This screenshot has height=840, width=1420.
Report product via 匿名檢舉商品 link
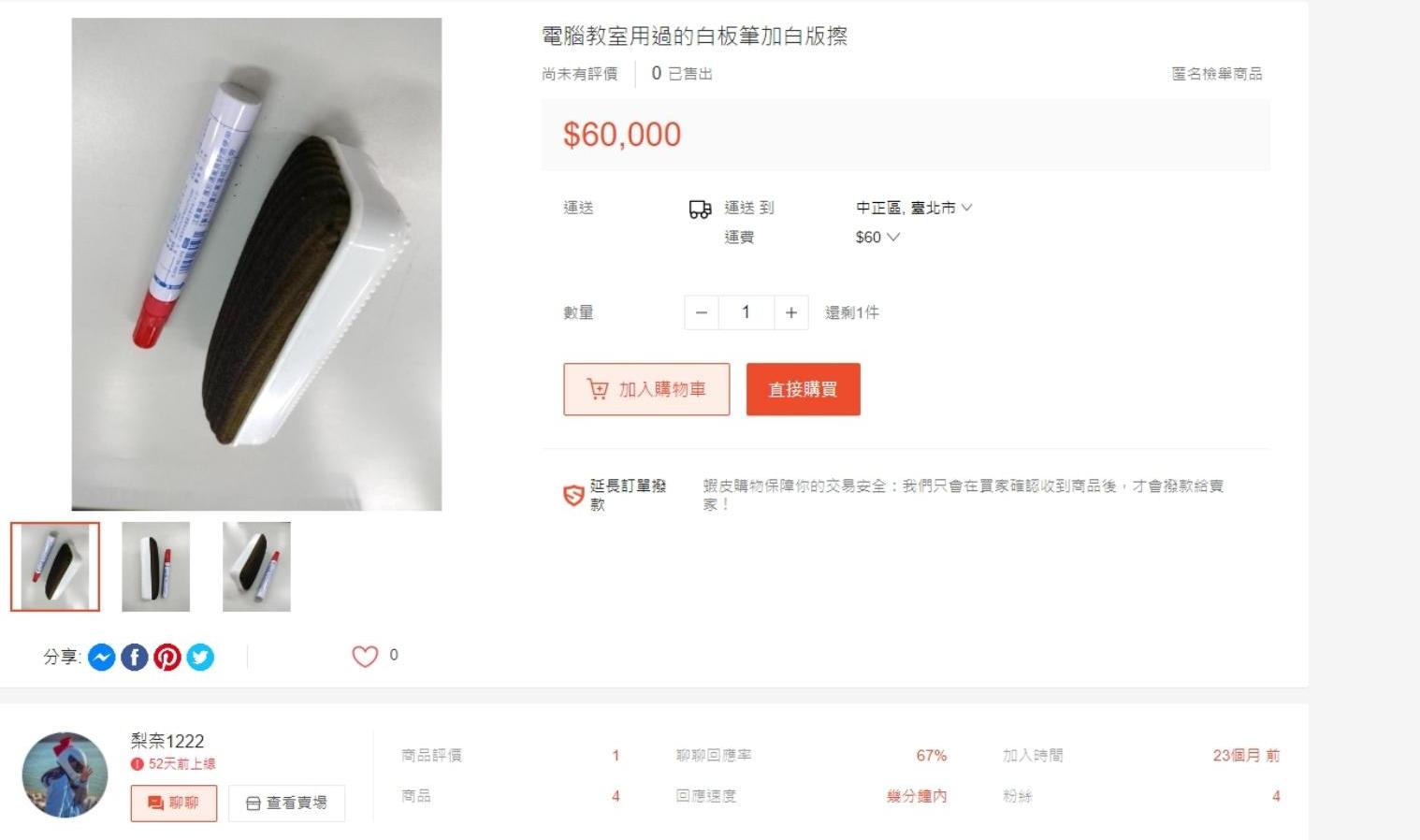pyautogui.click(x=1217, y=74)
